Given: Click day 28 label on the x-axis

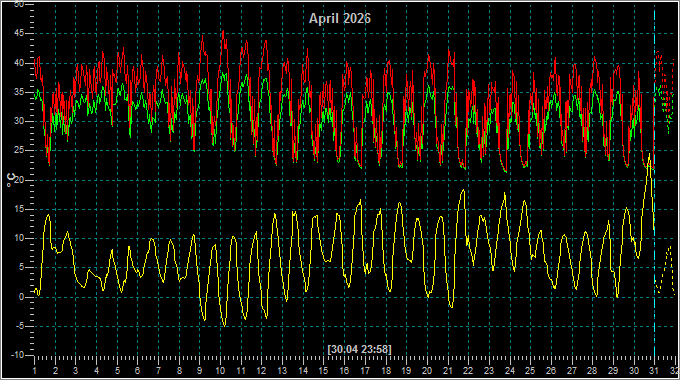Looking at the screenshot, I should [592, 371].
